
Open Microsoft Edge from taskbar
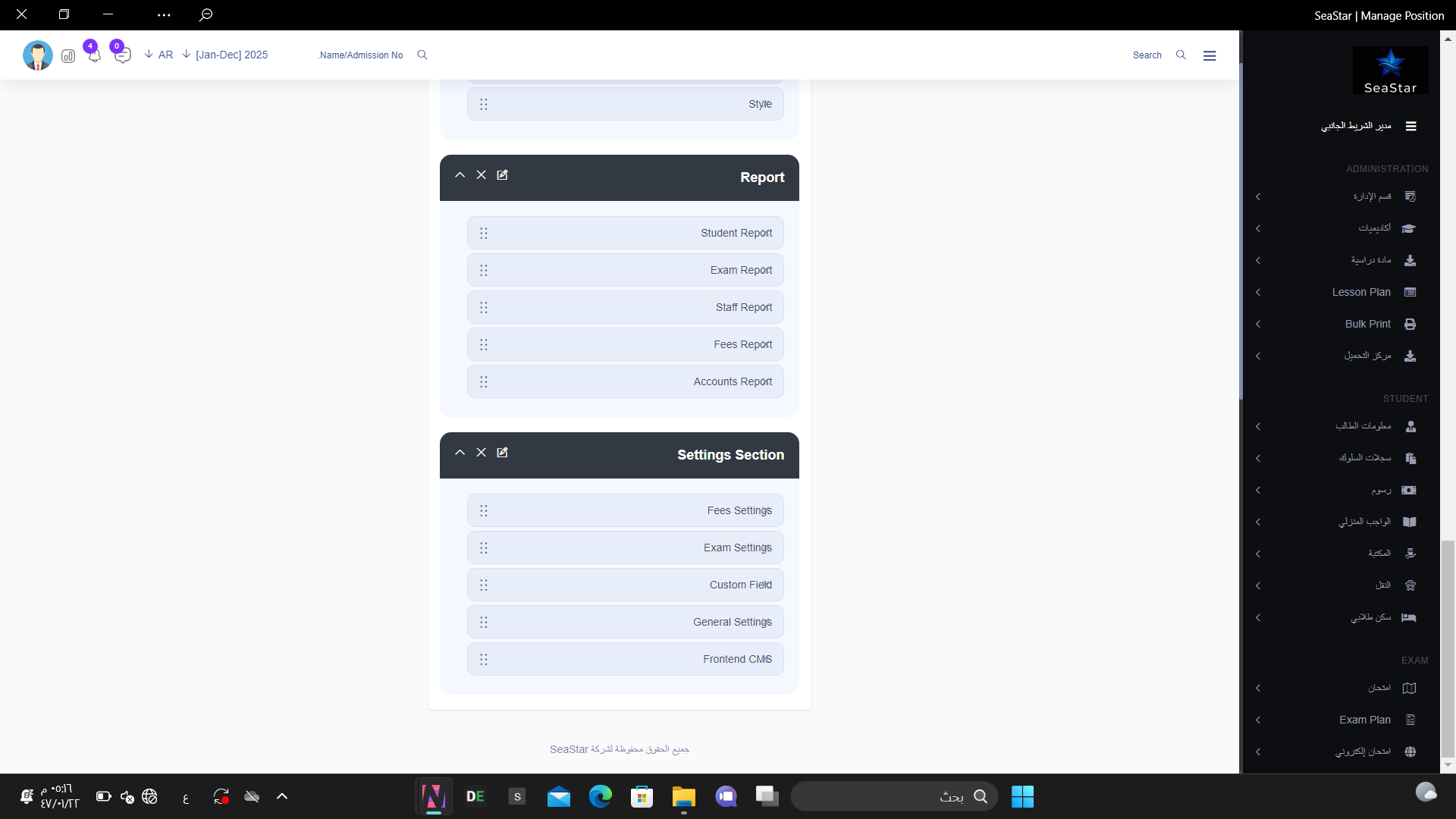(601, 796)
